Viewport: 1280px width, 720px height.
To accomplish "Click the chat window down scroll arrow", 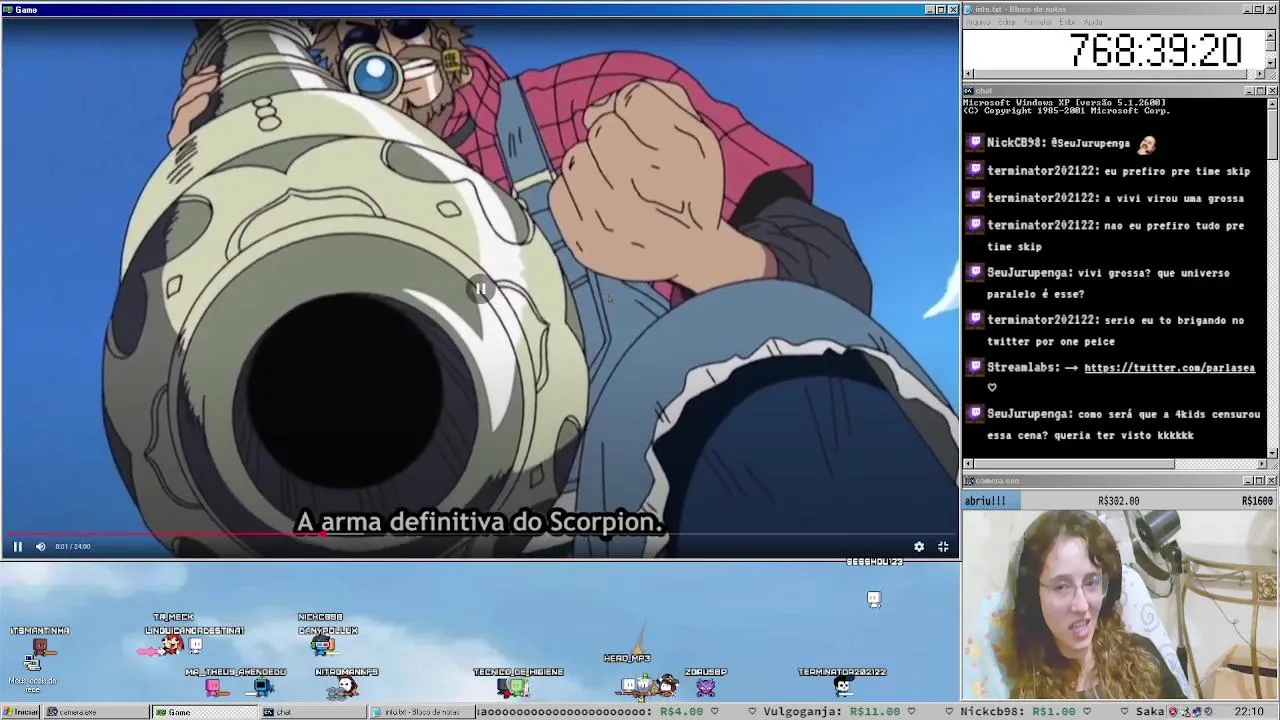I will (x=1272, y=453).
